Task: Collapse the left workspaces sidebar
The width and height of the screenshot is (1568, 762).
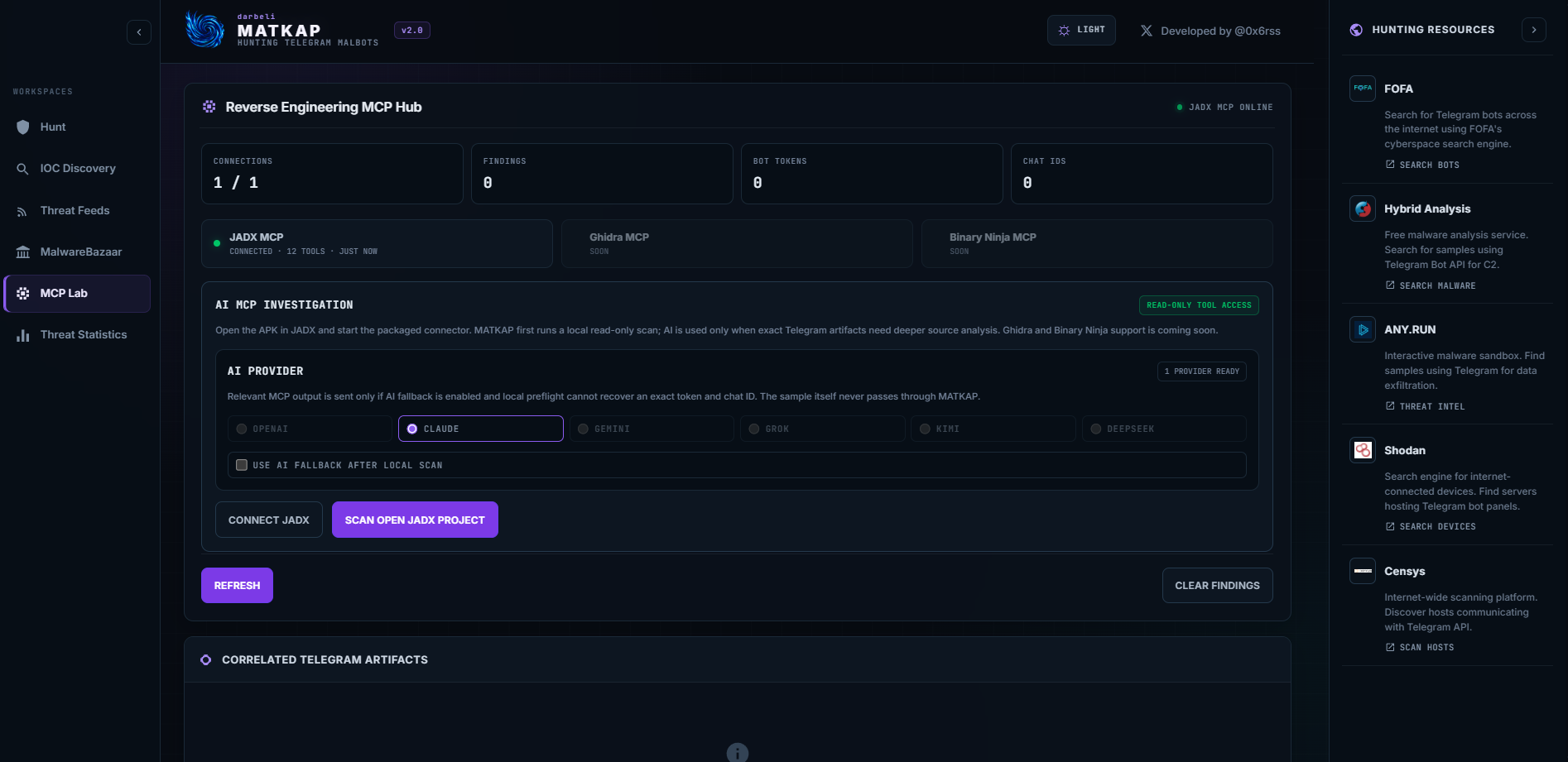Action: (x=139, y=32)
